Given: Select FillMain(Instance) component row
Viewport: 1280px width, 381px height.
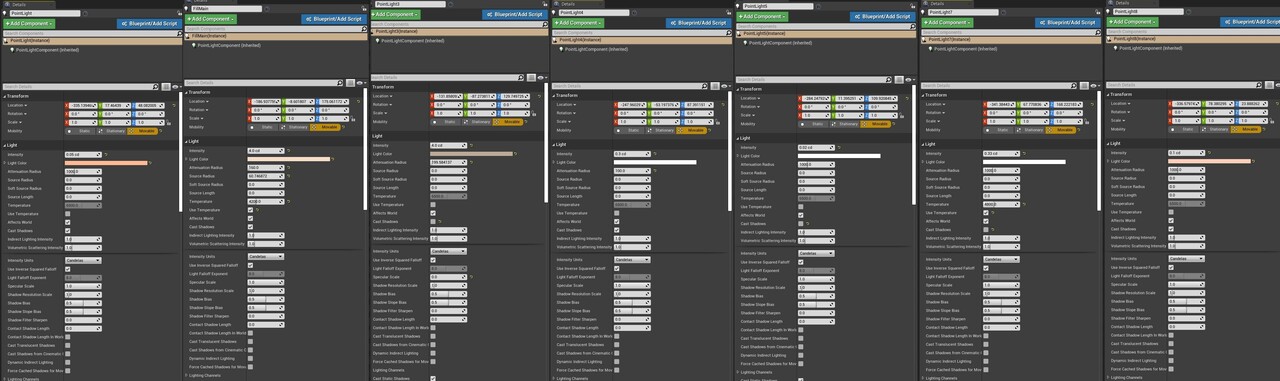Looking at the screenshot, I should 277,36.
